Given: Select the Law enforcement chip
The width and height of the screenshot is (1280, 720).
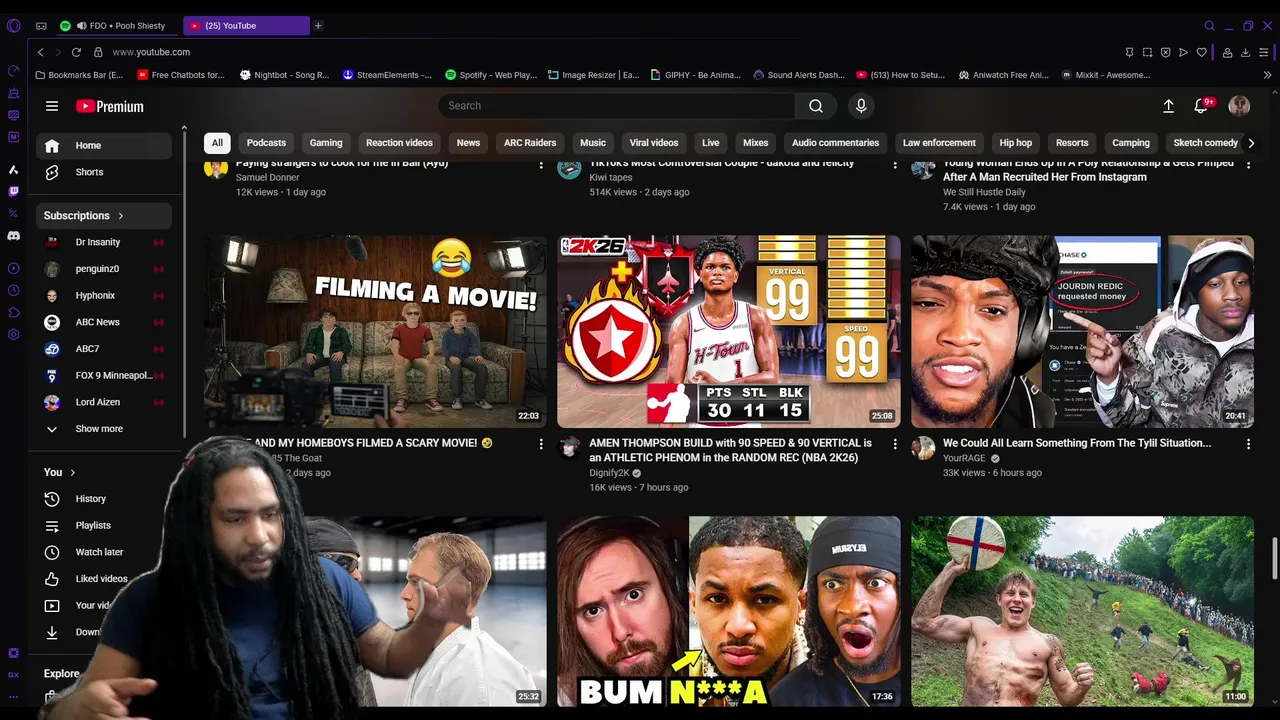Looking at the screenshot, I should [939, 143].
